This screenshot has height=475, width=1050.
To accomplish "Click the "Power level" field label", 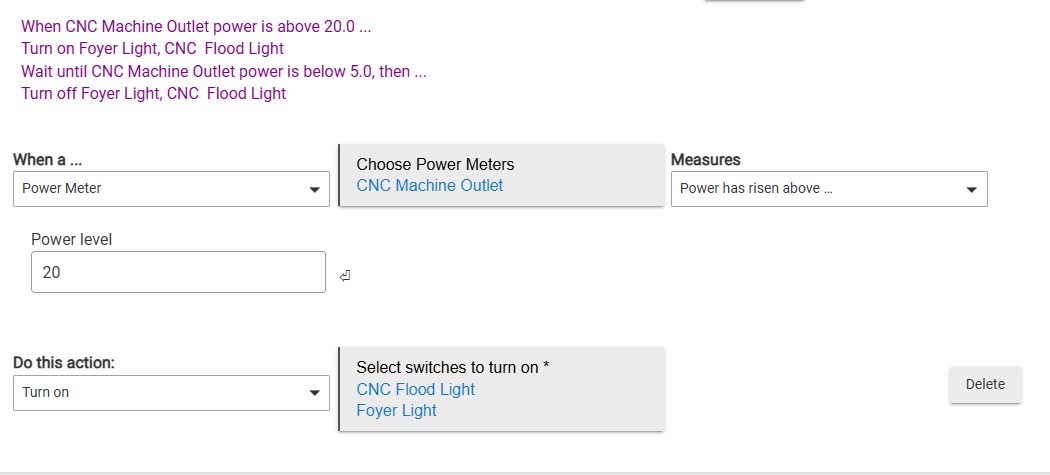I will point(72,239).
